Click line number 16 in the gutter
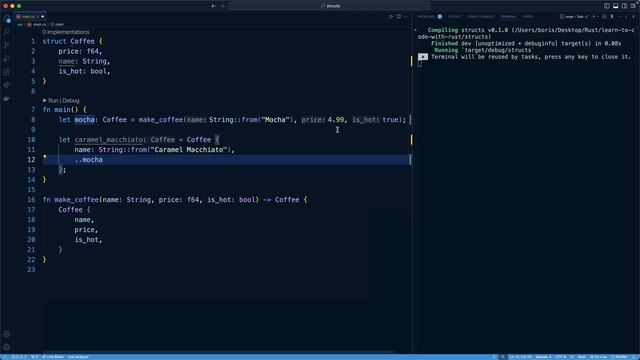This screenshot has width=640, height=360. [x=31, y=200]
